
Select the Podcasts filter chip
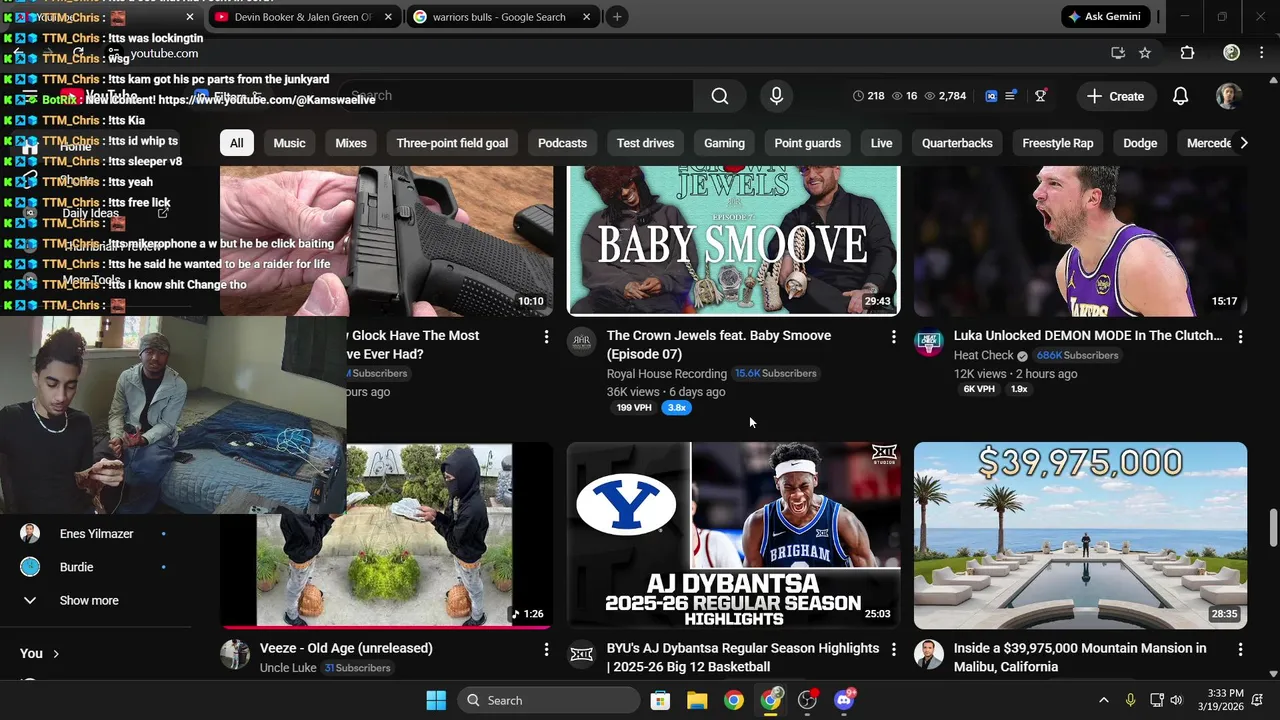[562, 143]
